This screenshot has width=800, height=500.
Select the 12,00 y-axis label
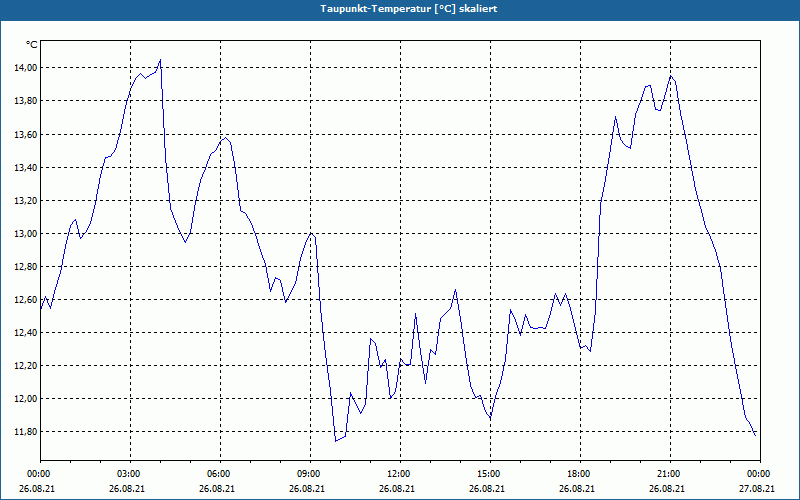pyautogui.click(x=25, y=398)
